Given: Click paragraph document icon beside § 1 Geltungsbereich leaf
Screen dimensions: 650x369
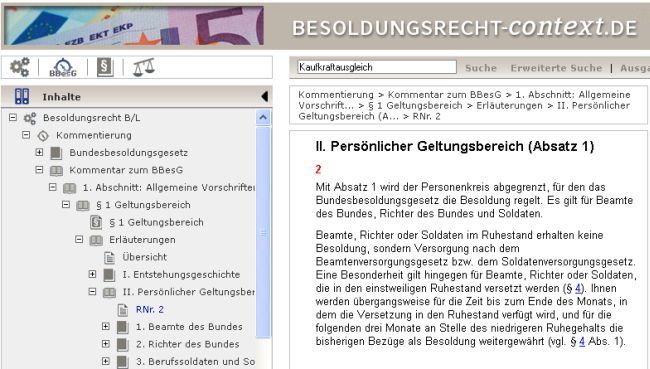Looking at the screenshot, I should pyautogui.click(x=96, y=222).
